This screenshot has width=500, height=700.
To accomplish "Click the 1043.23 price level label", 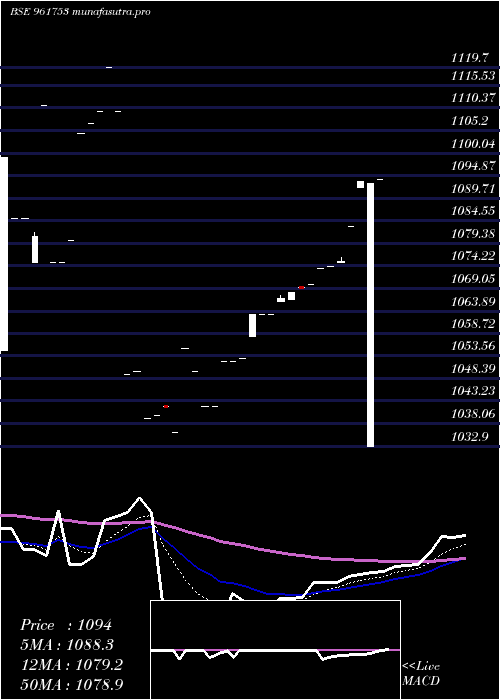I will (473, 392).
